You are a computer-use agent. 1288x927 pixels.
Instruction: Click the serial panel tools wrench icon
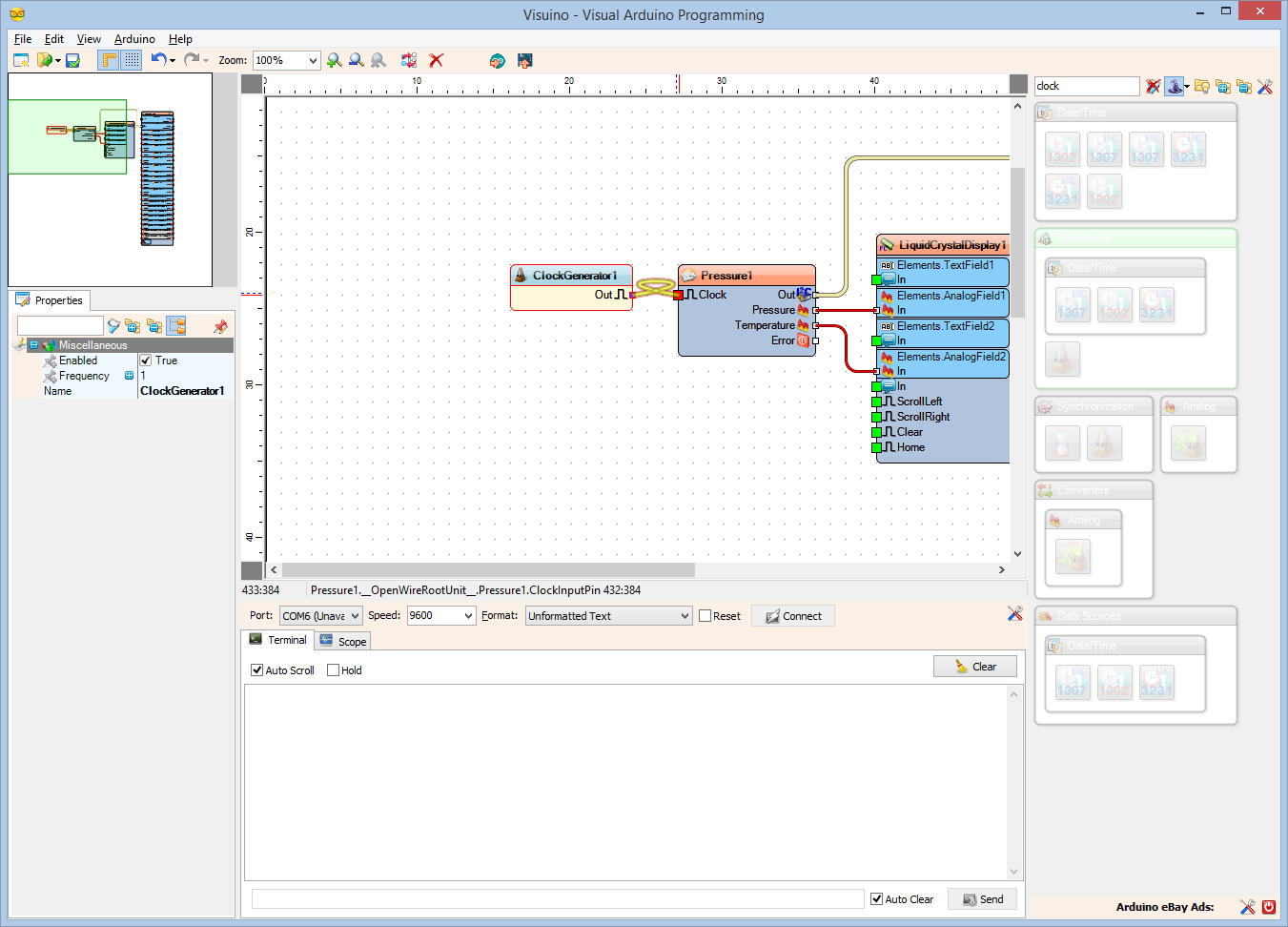1014,613
